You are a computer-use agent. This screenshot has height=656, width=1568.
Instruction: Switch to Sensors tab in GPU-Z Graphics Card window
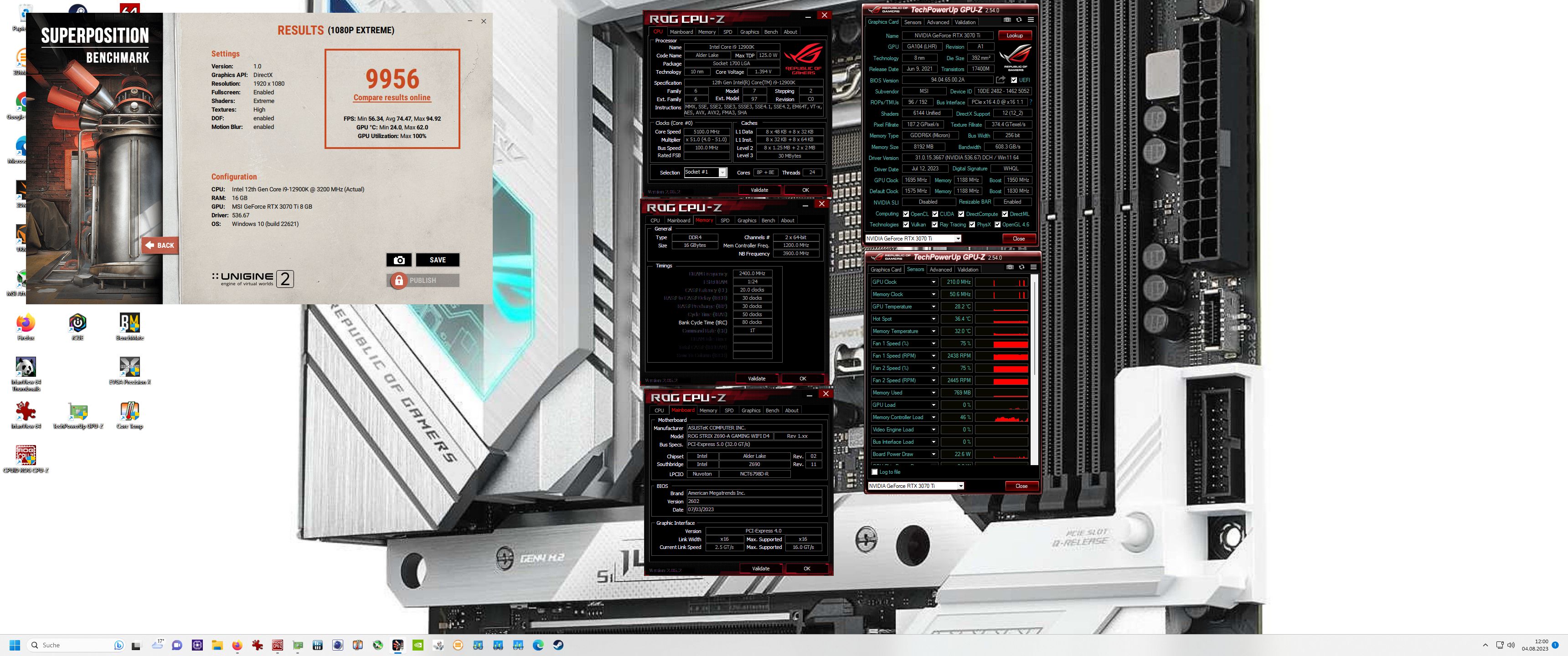tap(913, 22)
